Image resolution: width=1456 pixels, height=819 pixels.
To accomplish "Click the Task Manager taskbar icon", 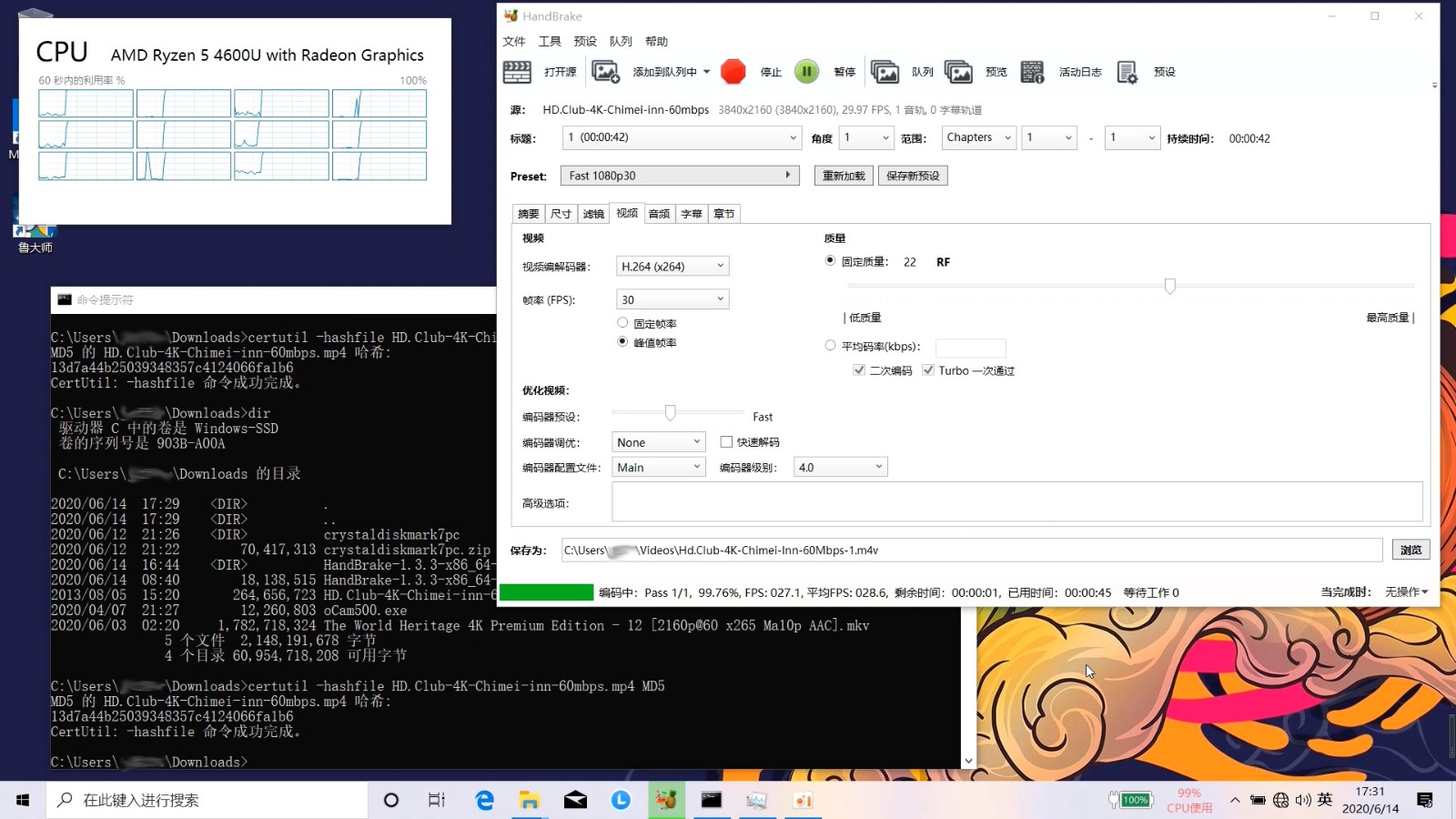I will pyautogui.click(x=757, y=800).
